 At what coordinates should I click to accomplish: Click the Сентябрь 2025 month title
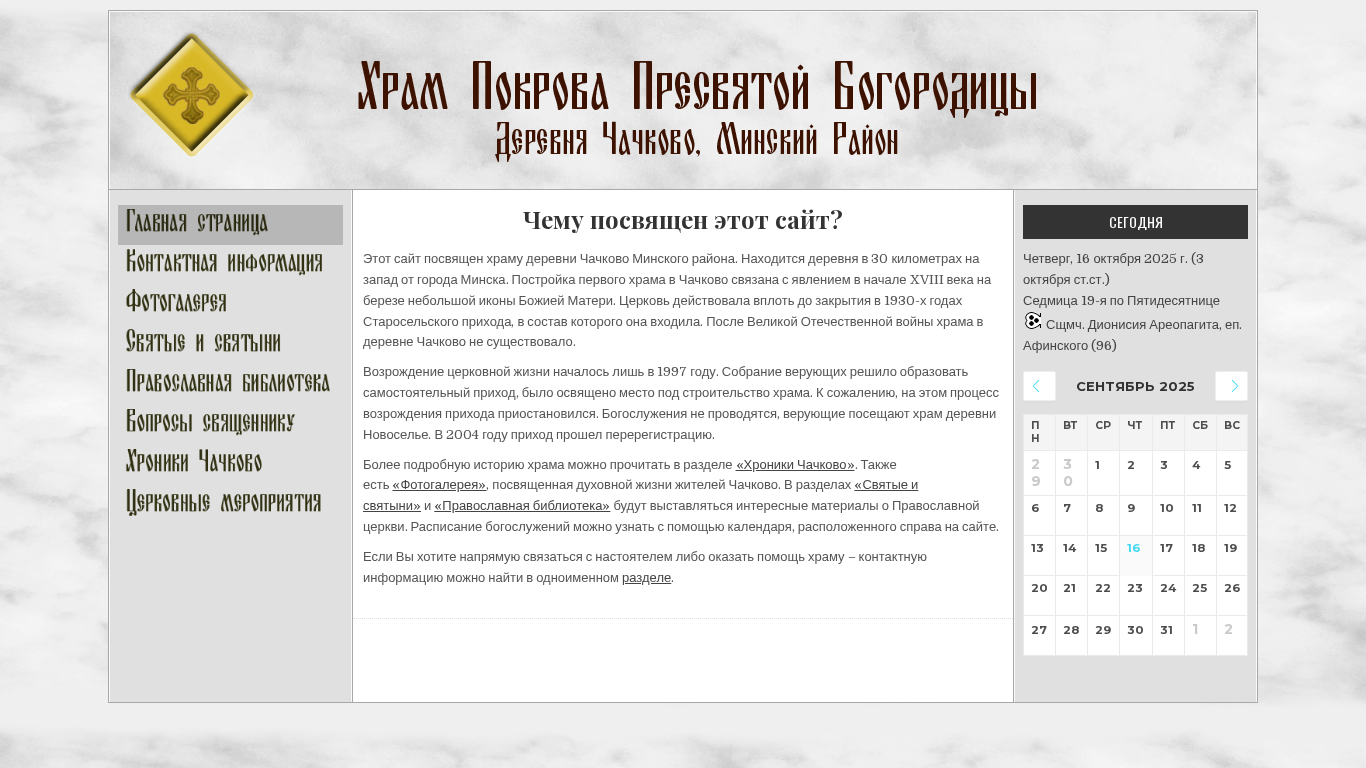click(1135, 386)
